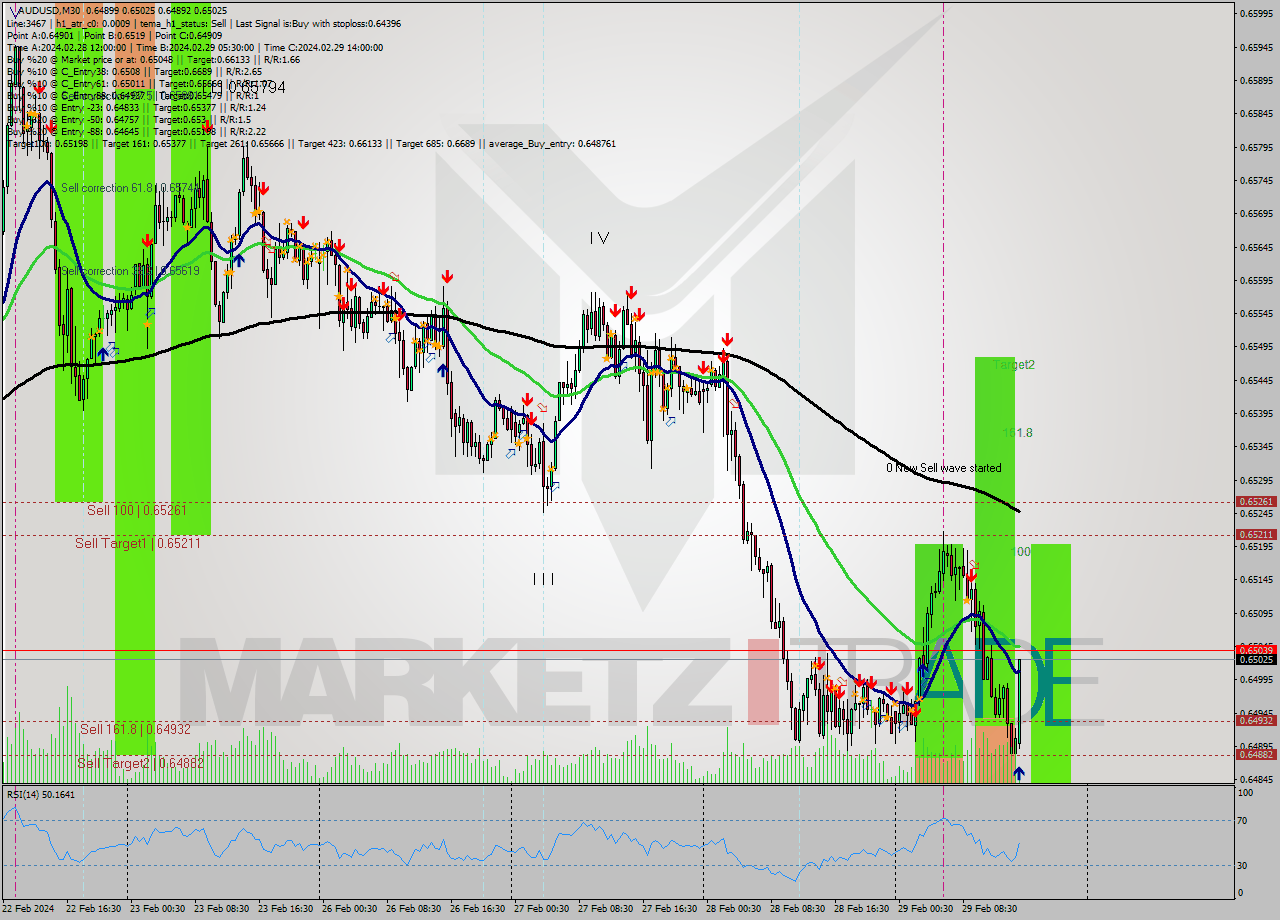The image size is (1280, 920).
Task: Click the '22 Feb 2024' date on time axis
Action: click(x=30, y=909)
